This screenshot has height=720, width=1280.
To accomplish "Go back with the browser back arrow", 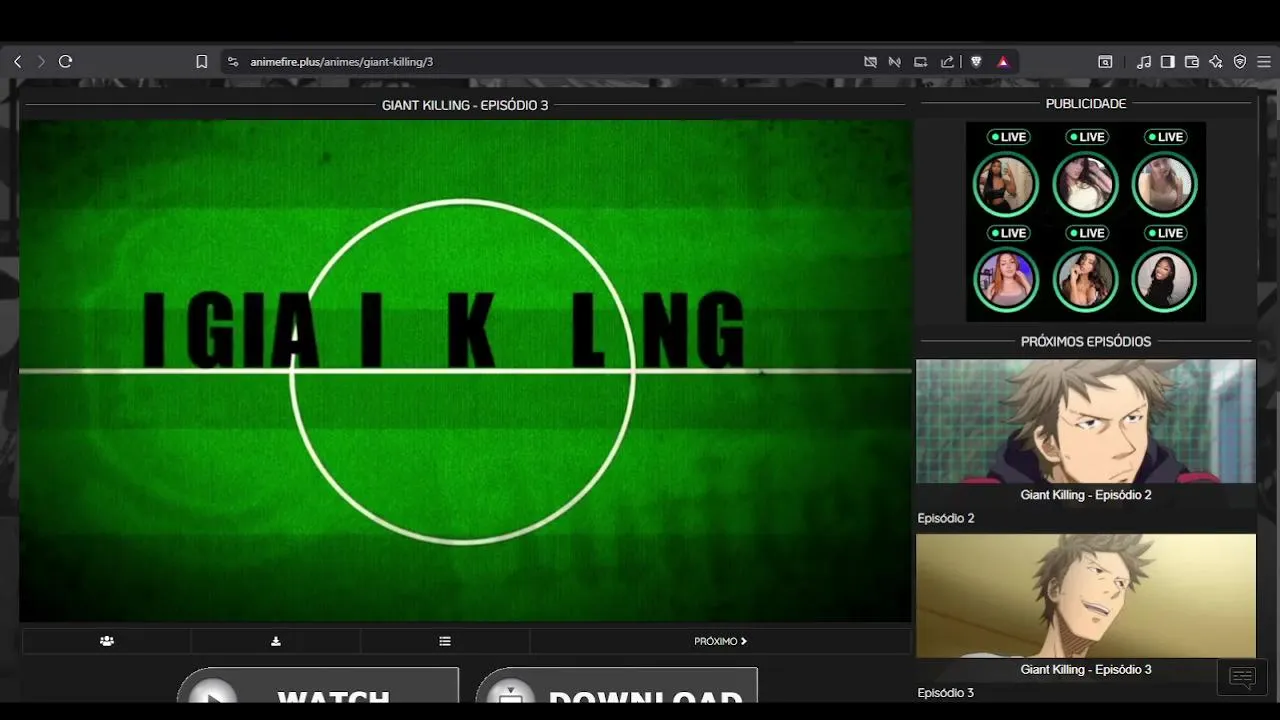I will [17, 62].
